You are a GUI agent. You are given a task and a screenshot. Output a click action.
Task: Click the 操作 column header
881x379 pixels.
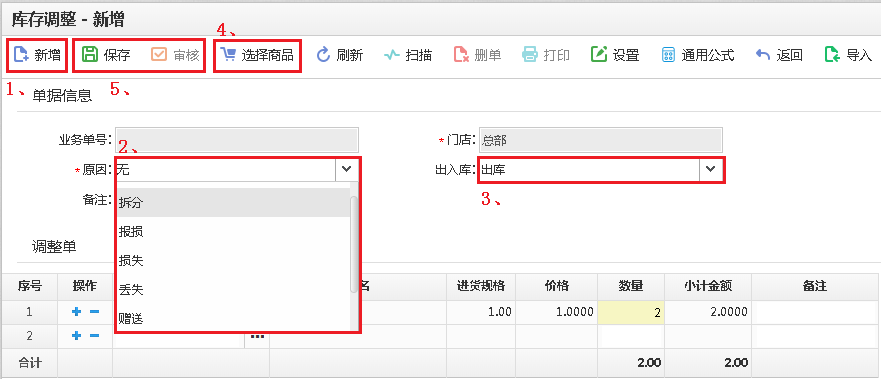tap(85, 286)
